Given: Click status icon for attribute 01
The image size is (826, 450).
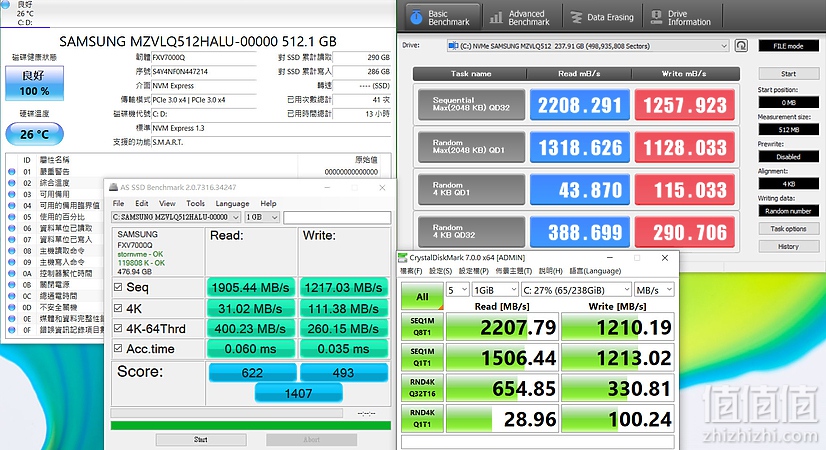Looking at the screenshot, I should (12, 171).
